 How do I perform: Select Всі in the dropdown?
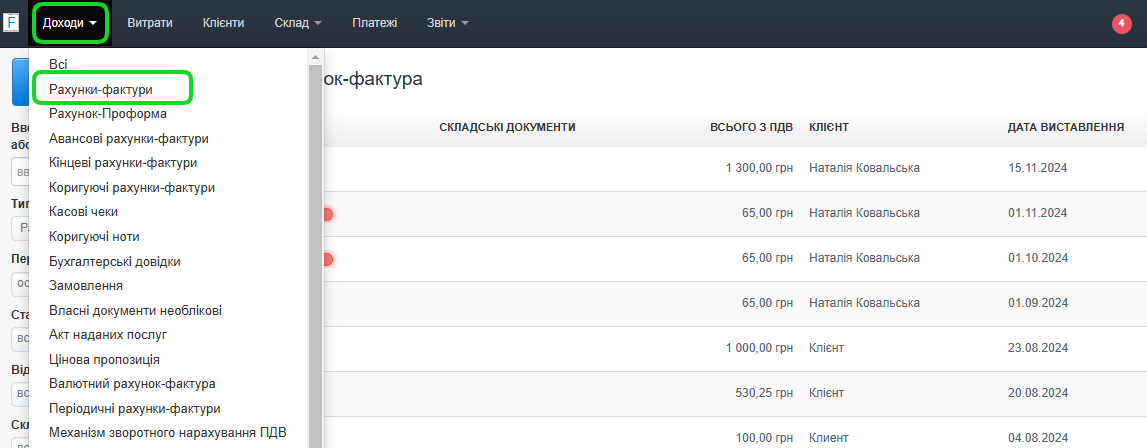(x=58, y=64)
